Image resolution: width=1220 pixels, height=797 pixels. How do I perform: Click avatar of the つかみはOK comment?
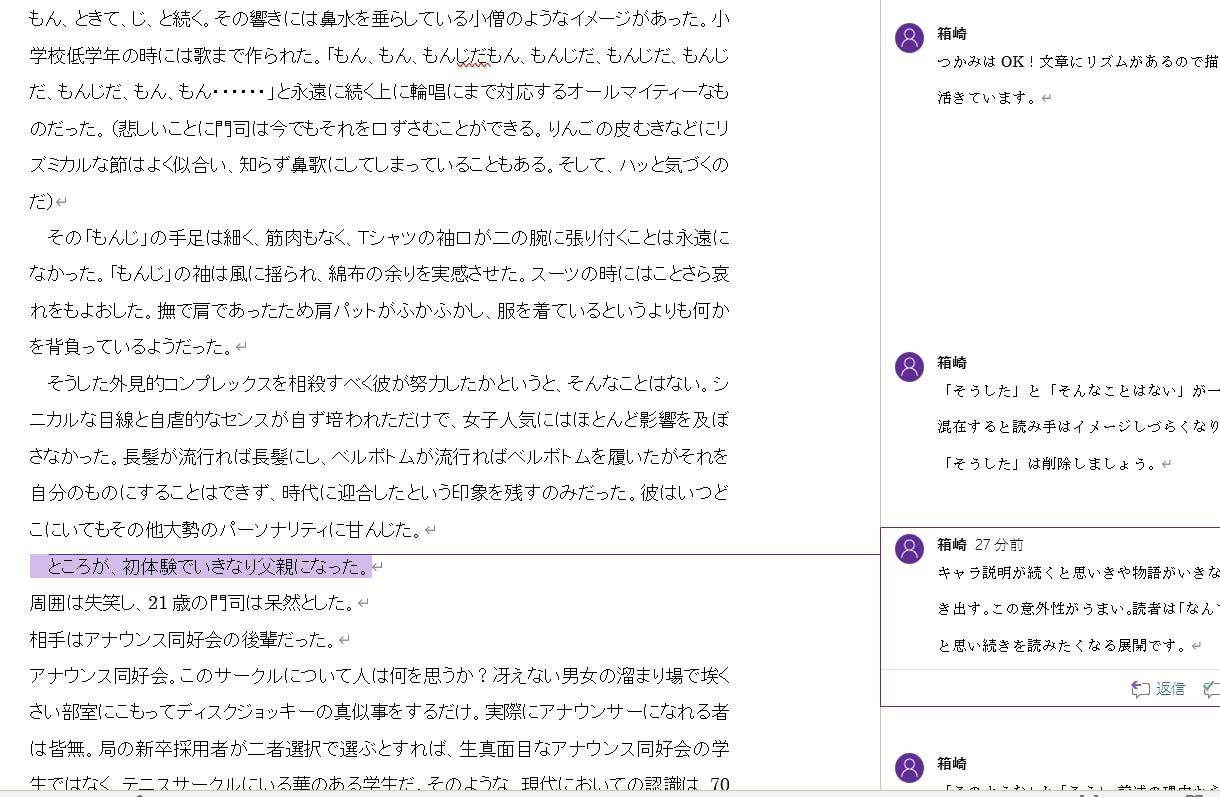(x=909, y=38)
